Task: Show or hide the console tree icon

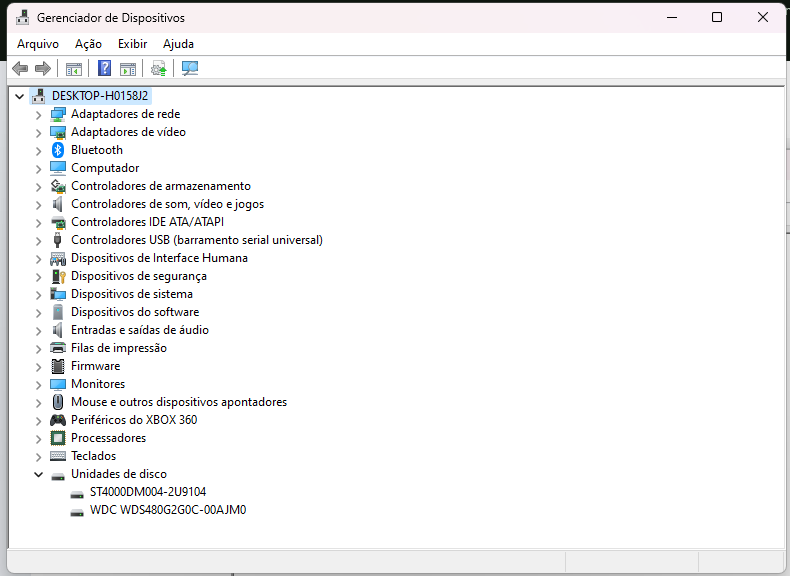Action: (74, 69)
